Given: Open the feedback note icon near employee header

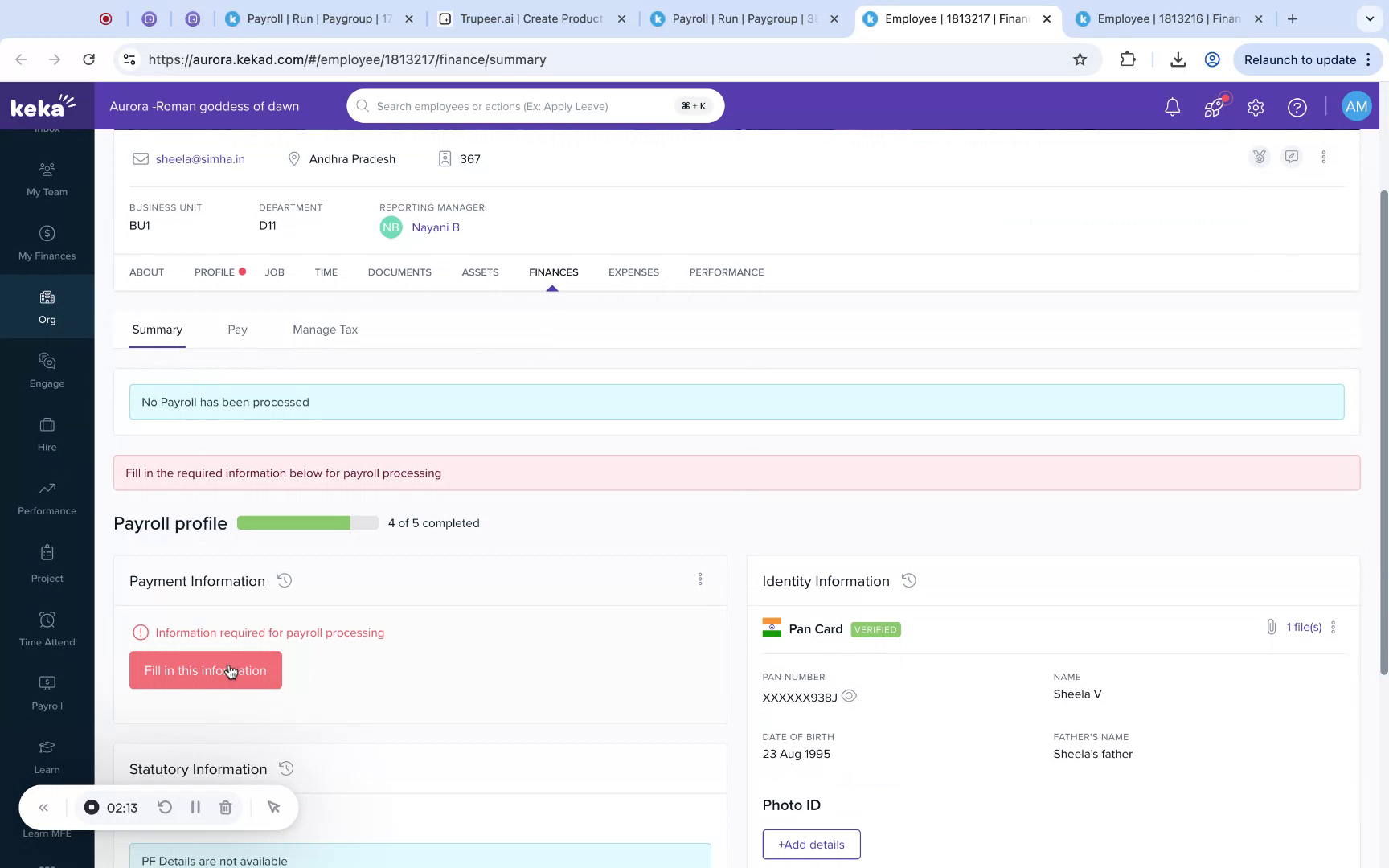Looking at the screenshot, I should [x=1292, y=157].
